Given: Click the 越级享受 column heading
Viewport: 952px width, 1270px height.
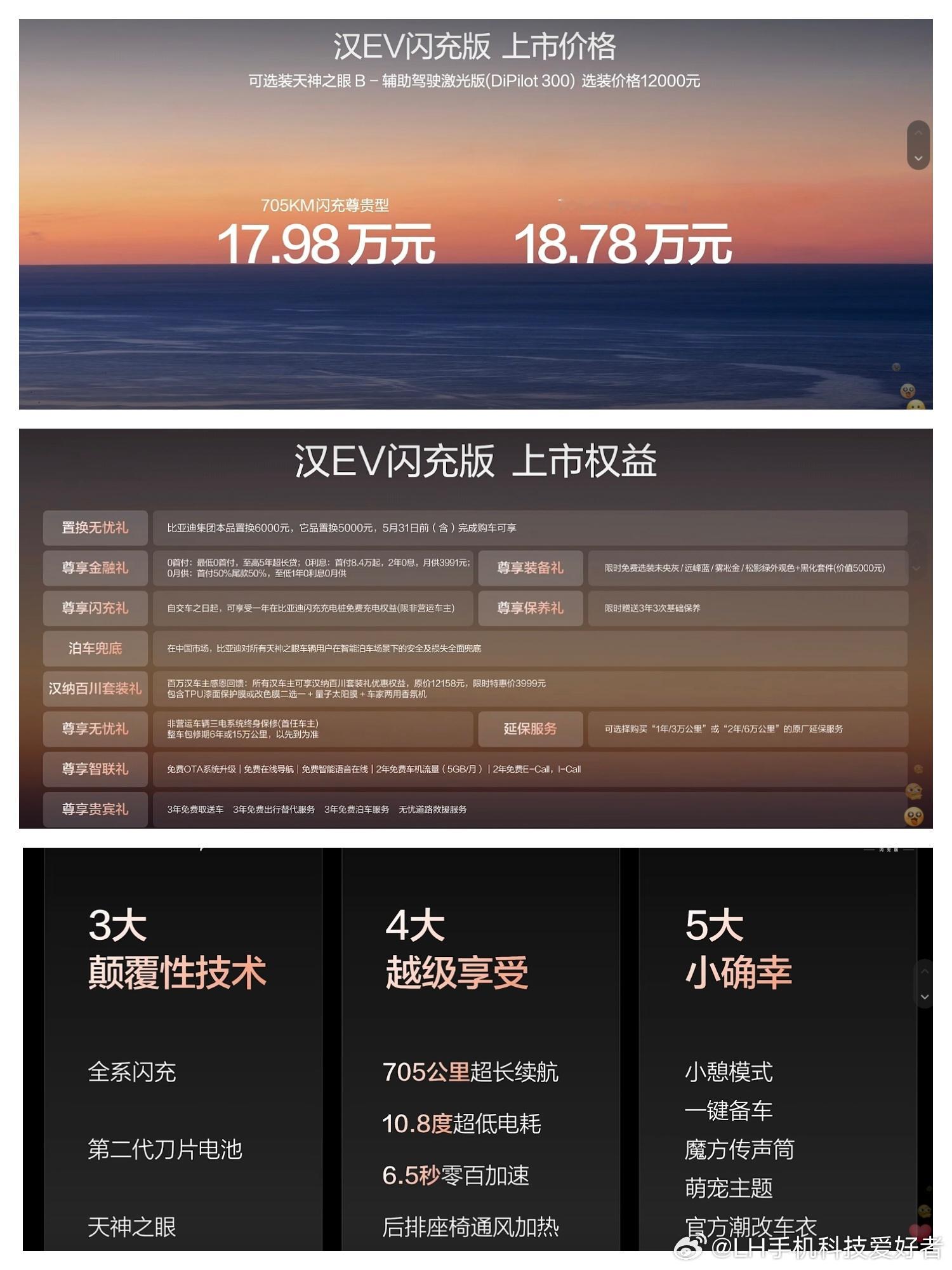Looking at the screenshot, I should pyautogui.click(x=457, y=972).
